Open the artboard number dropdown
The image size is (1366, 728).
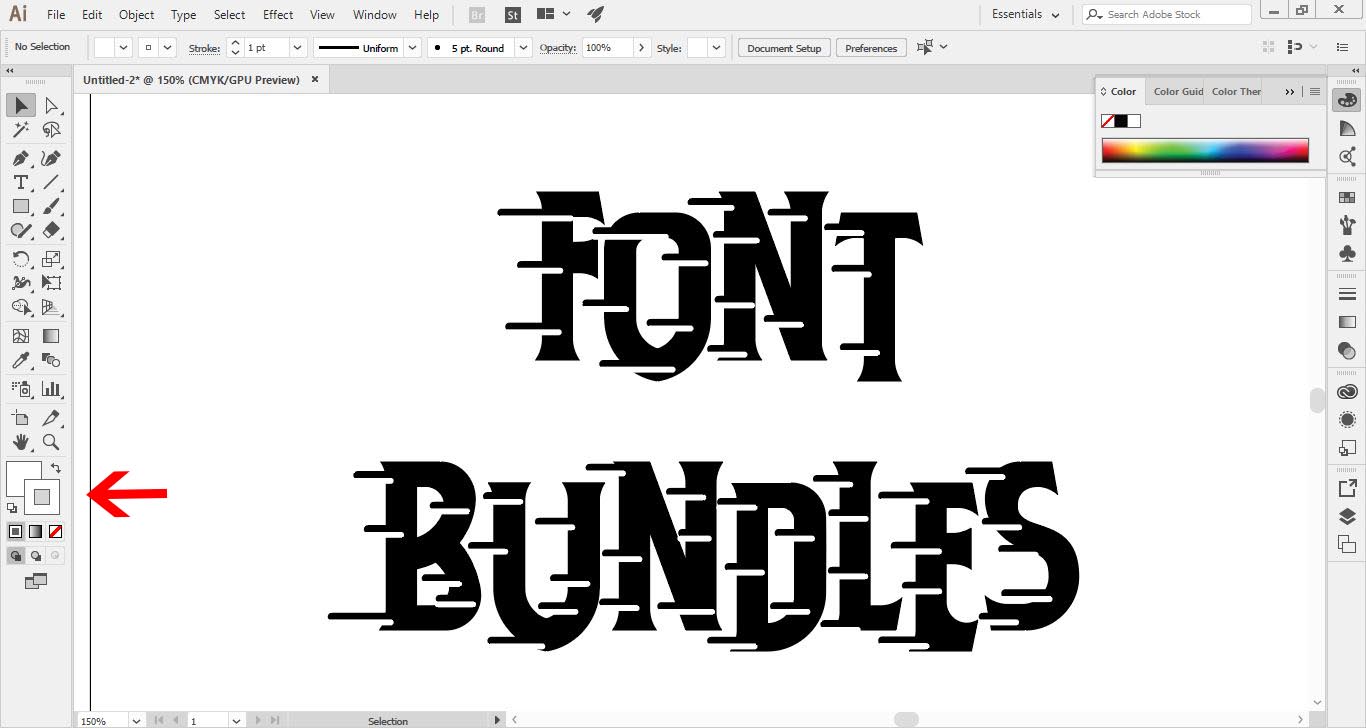pos(237,720)
